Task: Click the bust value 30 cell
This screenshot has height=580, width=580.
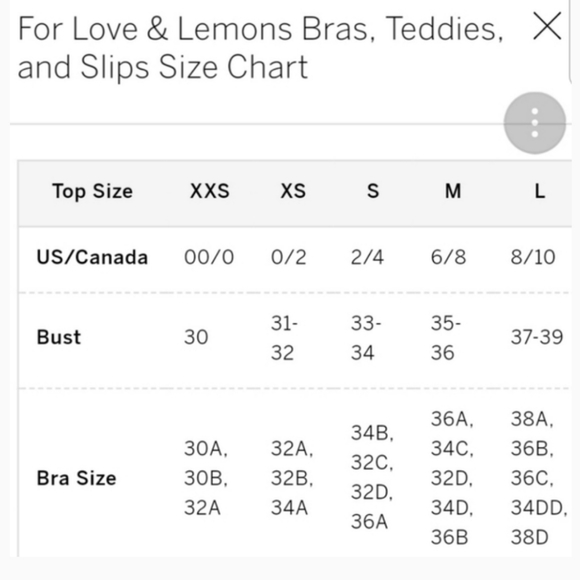Action: (196, 337)
